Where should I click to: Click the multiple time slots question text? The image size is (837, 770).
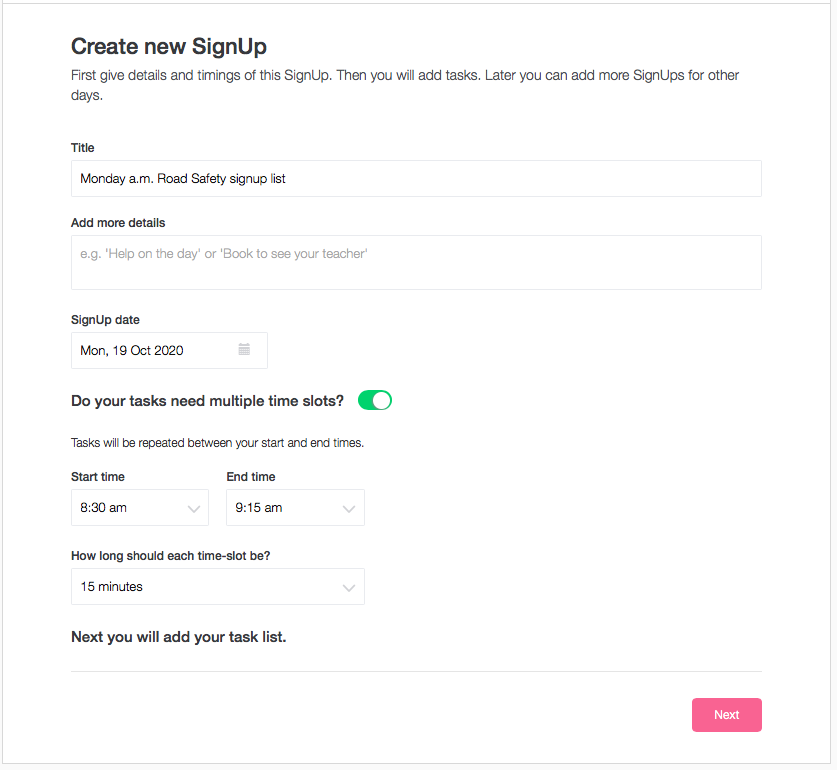[208, 401]
